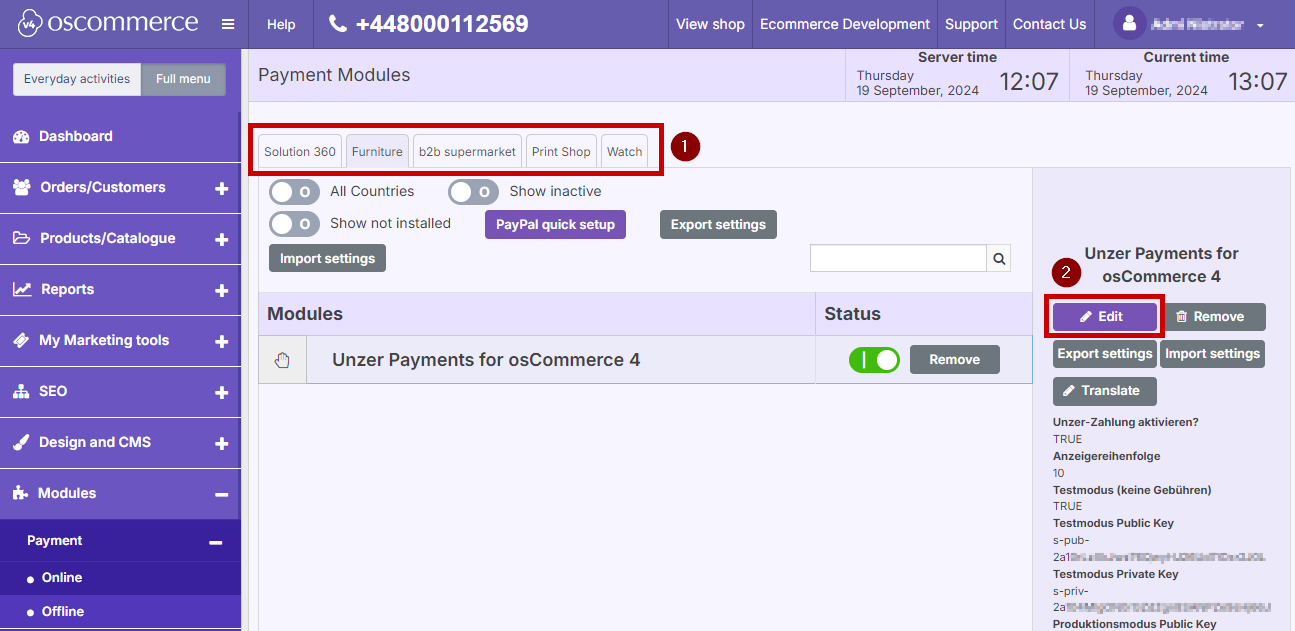The image size is (1295, 631).
Task: Click the Reports chart icon
Action: pos(22,290)
